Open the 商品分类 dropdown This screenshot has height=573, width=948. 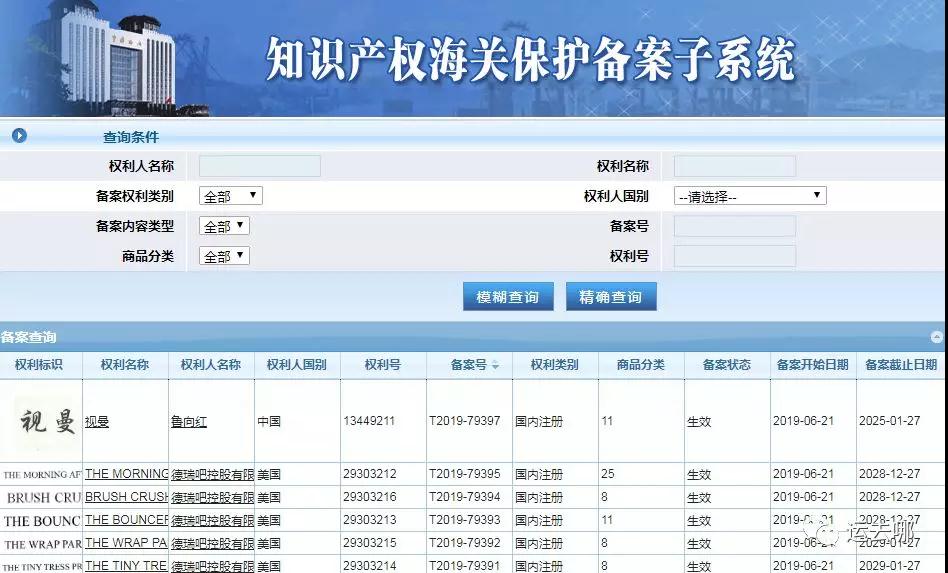coord(224,256)
